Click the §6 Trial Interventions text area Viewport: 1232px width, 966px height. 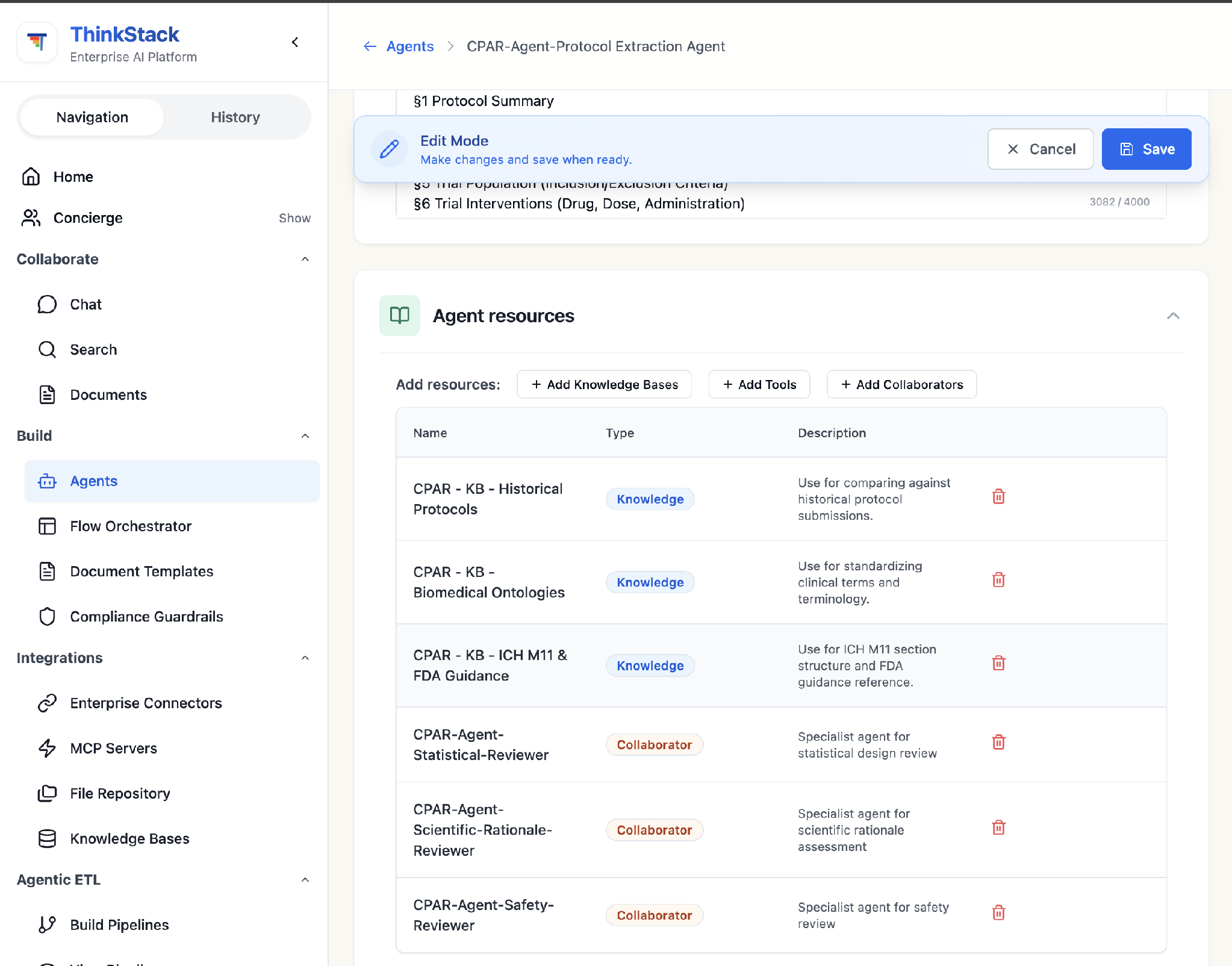[x=579, y=204]
